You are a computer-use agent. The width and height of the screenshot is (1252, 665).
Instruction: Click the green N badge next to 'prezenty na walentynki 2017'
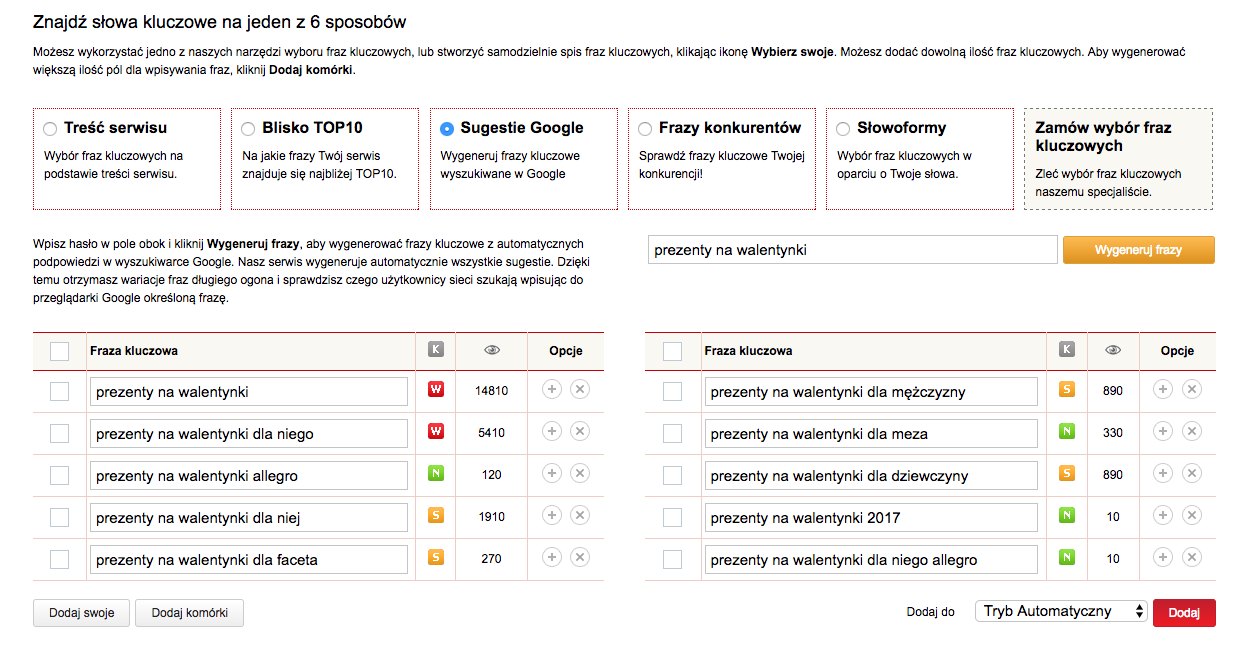click(1067, 516)
